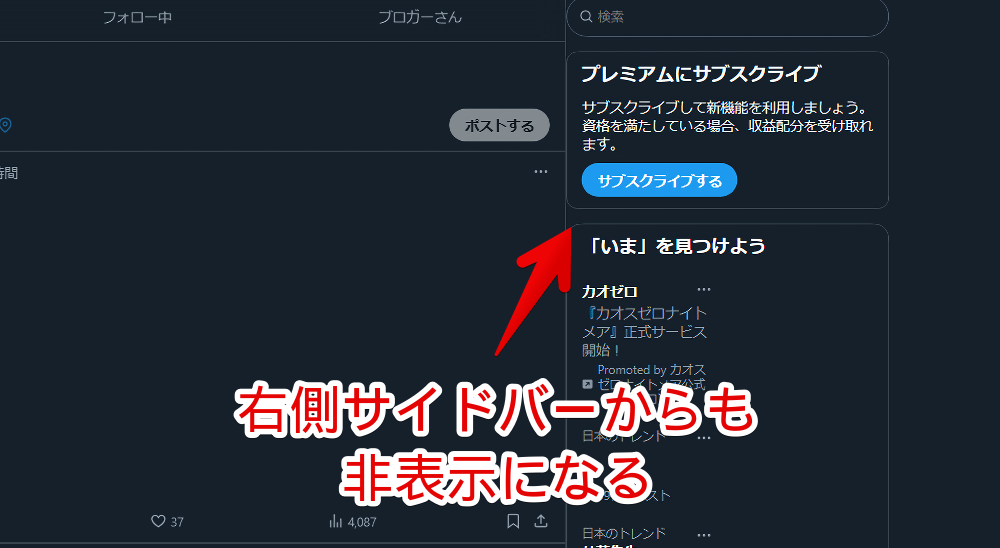Click the サブスクライブする button
This screenshot has height=548, width=1000.
tap(659, 181)
